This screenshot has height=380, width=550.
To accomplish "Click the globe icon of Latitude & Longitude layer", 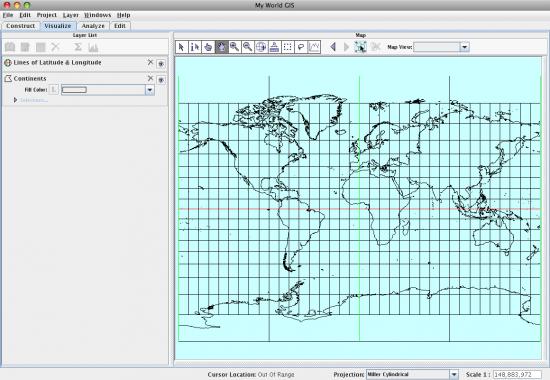I will [8, 63].
